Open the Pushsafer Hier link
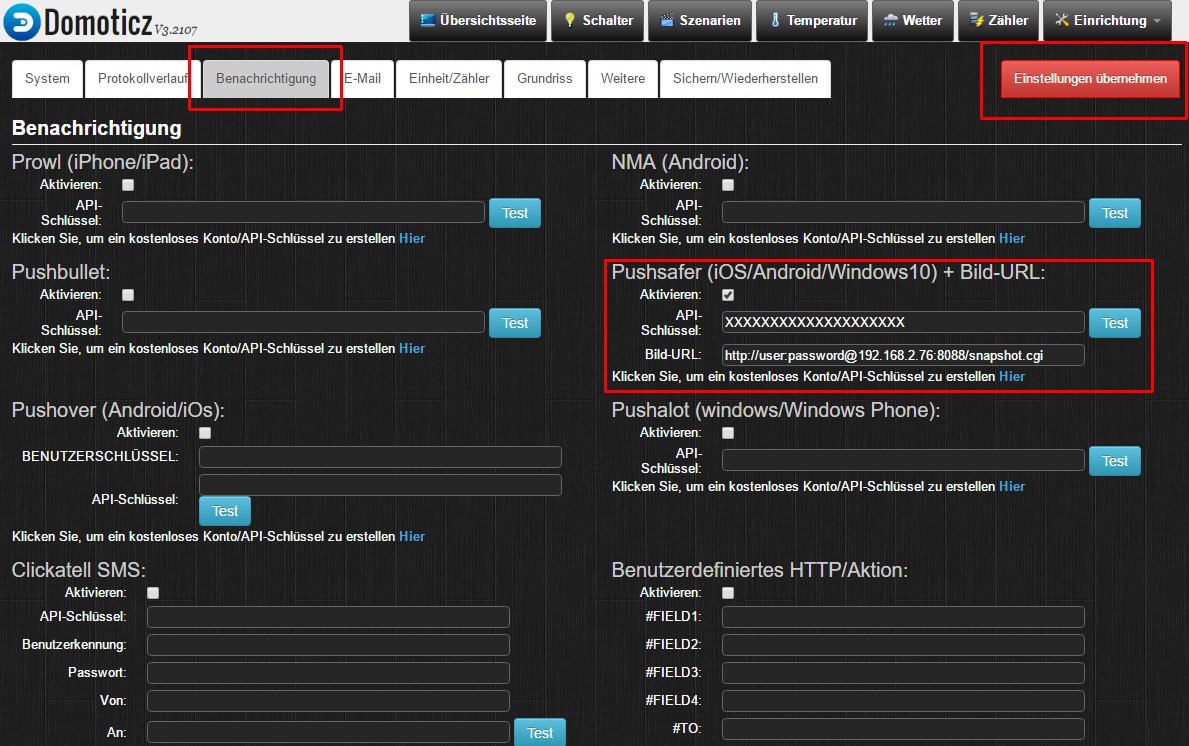This screenshot has width=1189, height=746. click(1012, 376)
